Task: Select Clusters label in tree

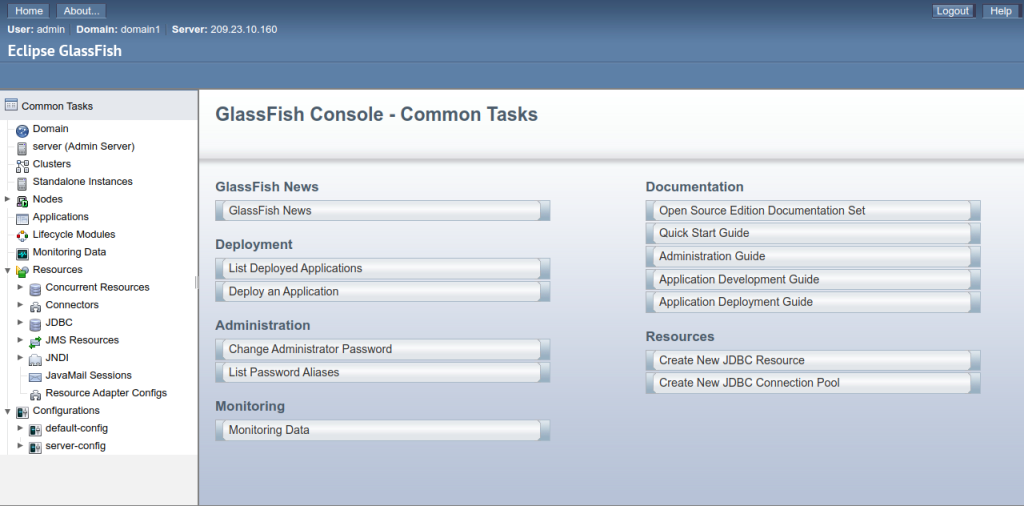Action: pos(52,164)
